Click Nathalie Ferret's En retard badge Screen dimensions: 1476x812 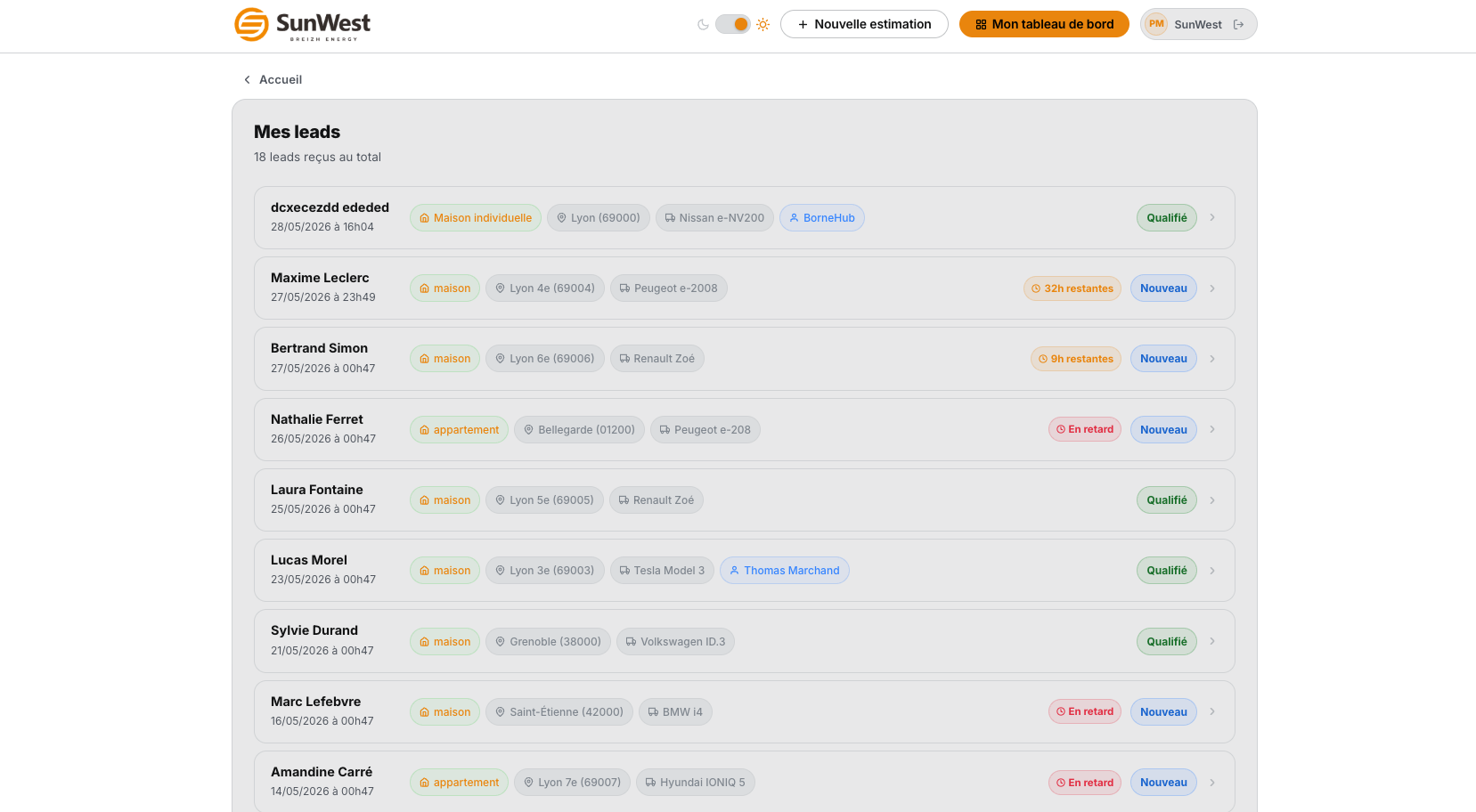pyautogui.click(x=1085, y=429)
